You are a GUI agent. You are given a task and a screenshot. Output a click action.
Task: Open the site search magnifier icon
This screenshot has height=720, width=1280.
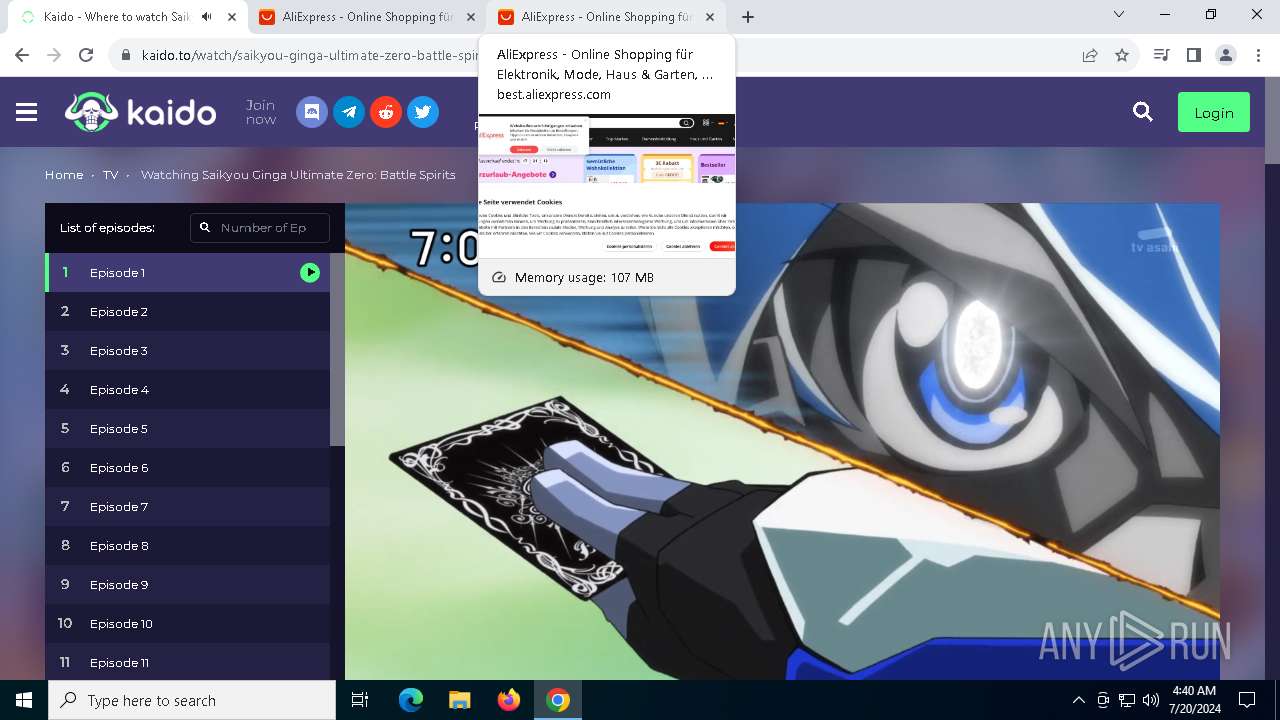1143,112
